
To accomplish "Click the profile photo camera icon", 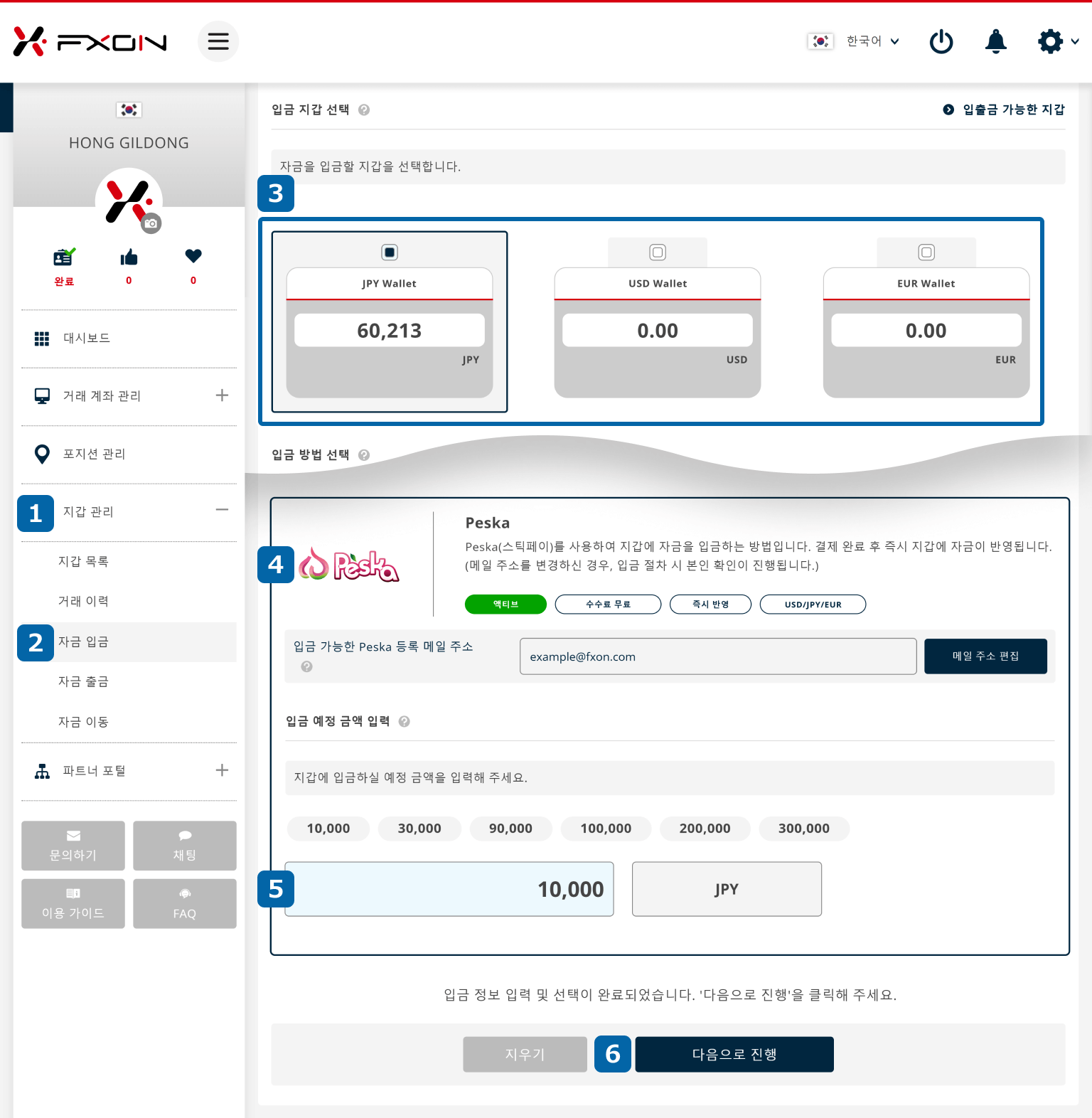I will pyautogui.click(x=151, y=223).
